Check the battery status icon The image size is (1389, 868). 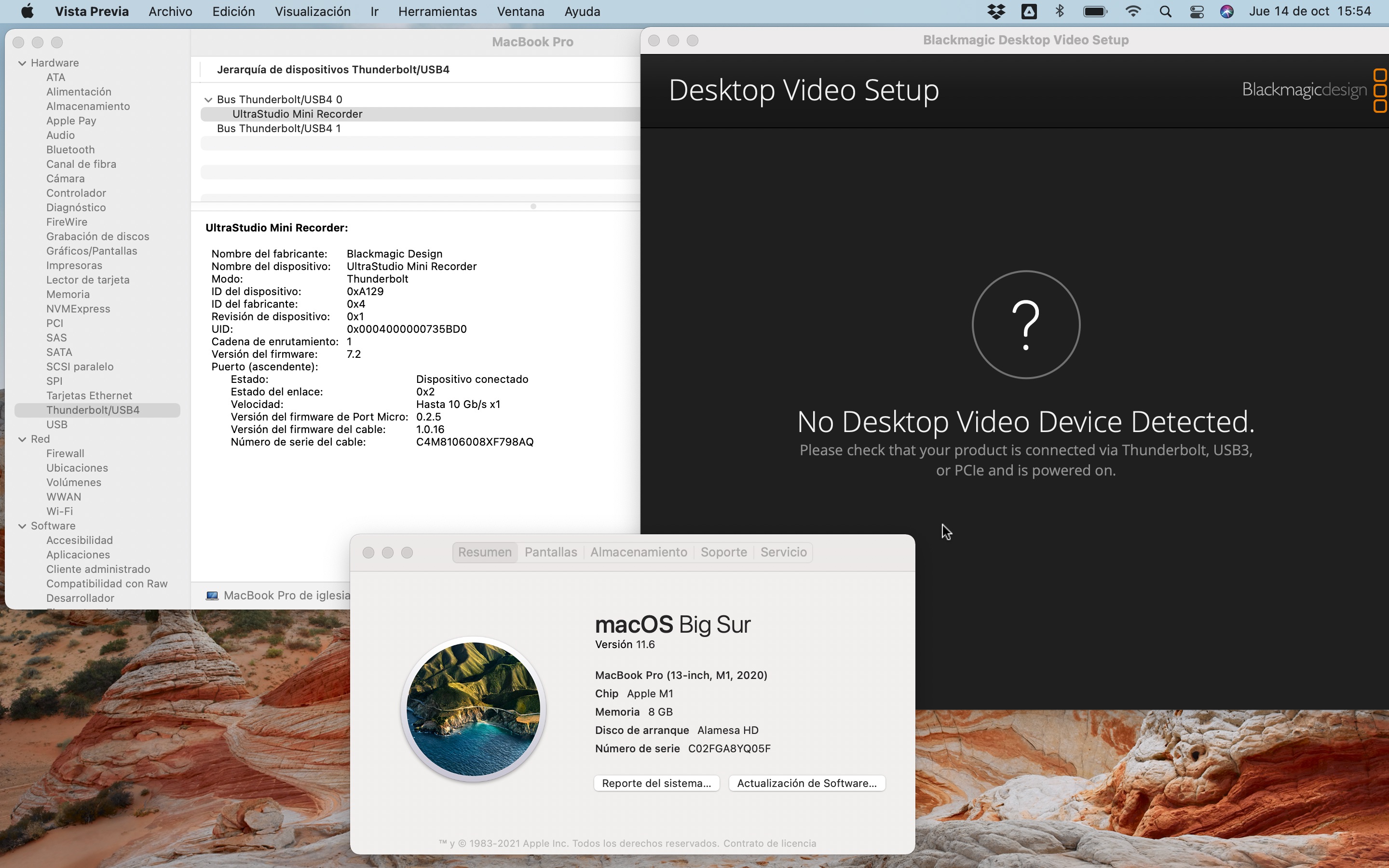1095,12
